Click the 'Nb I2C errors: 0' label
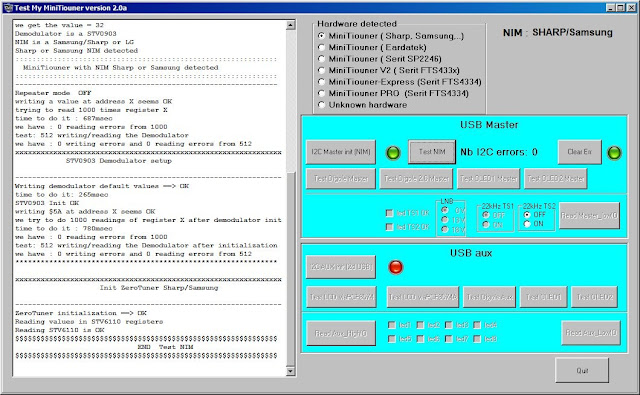 (499, 152)
